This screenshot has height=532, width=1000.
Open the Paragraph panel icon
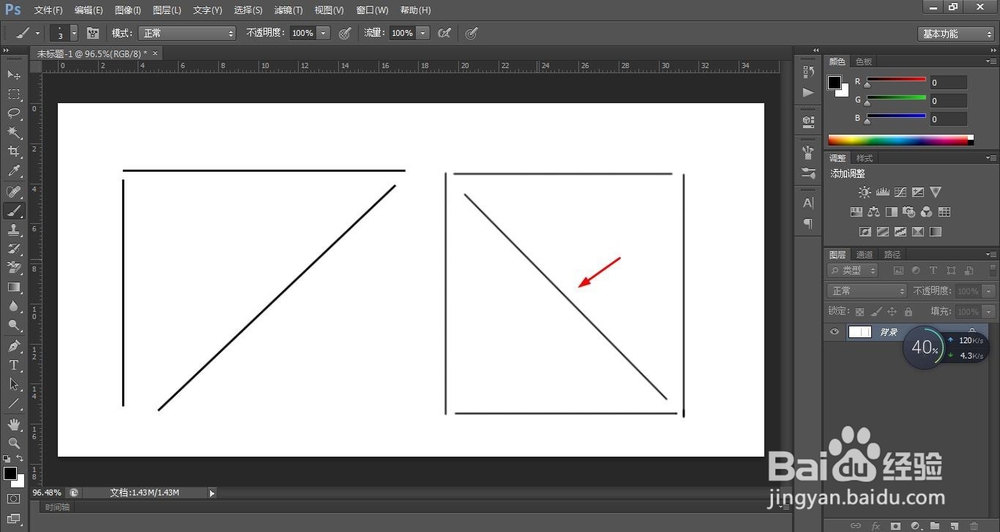pos(808,224)
